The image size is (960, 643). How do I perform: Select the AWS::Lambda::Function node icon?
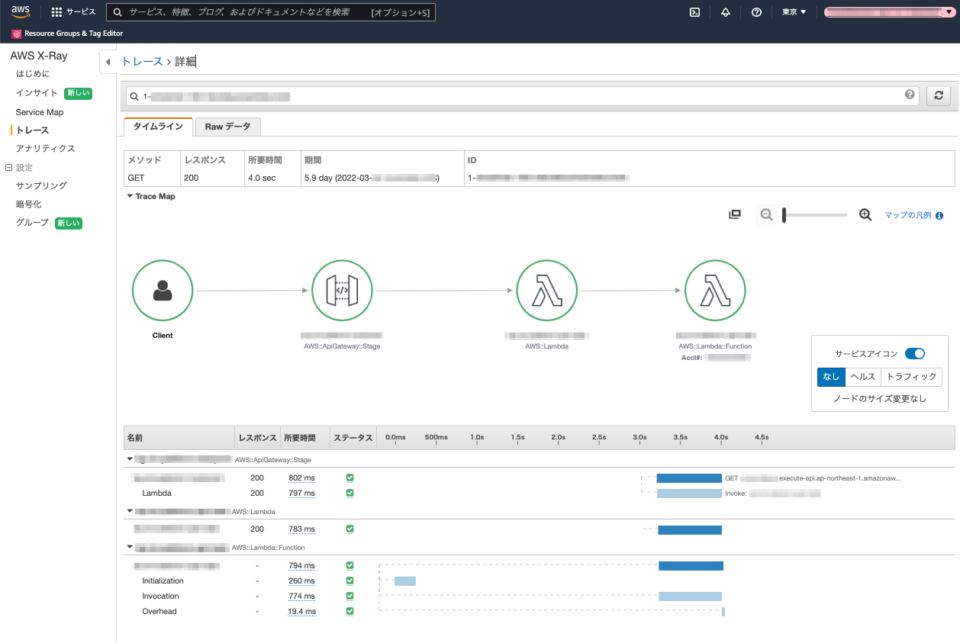715,290
